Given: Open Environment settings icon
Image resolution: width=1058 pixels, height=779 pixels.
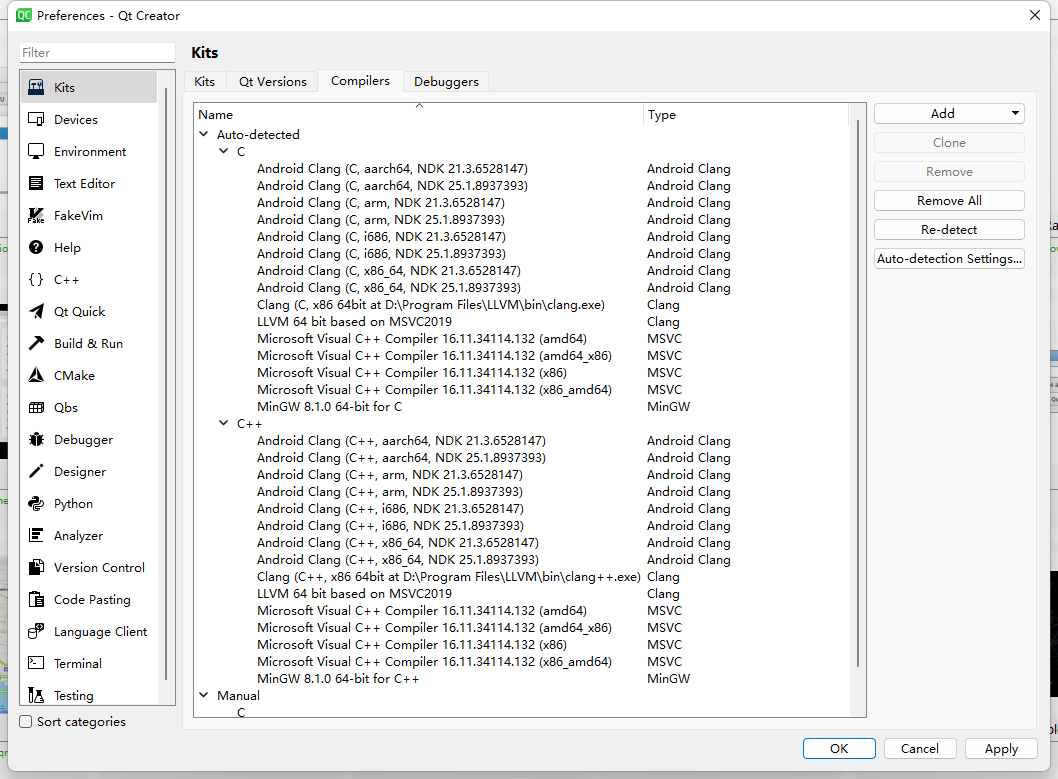Looking at the screenshot, I should 36,151.
